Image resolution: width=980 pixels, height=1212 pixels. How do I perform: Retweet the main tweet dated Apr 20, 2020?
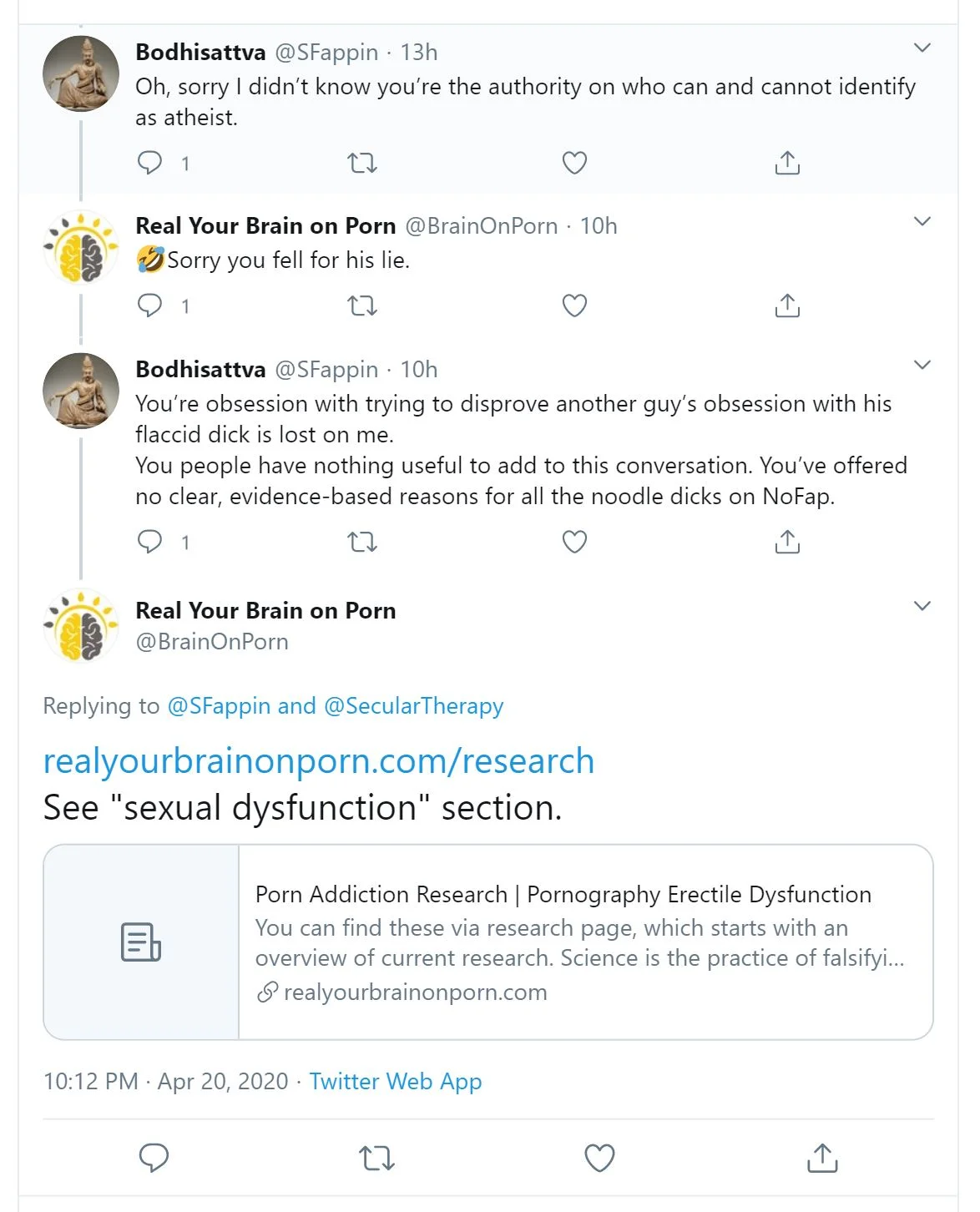[376, 1158]
